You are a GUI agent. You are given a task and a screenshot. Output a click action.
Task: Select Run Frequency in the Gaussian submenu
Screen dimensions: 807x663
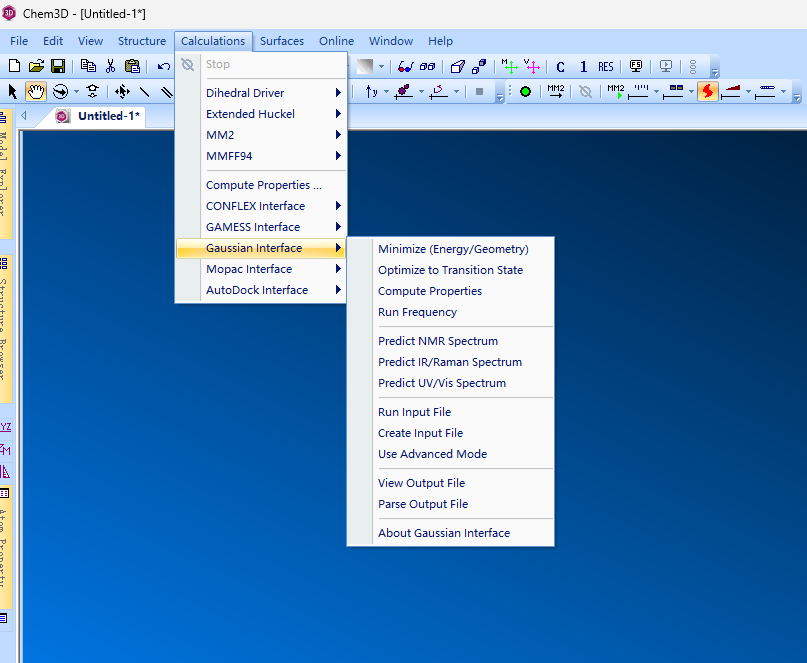(451, 312)
